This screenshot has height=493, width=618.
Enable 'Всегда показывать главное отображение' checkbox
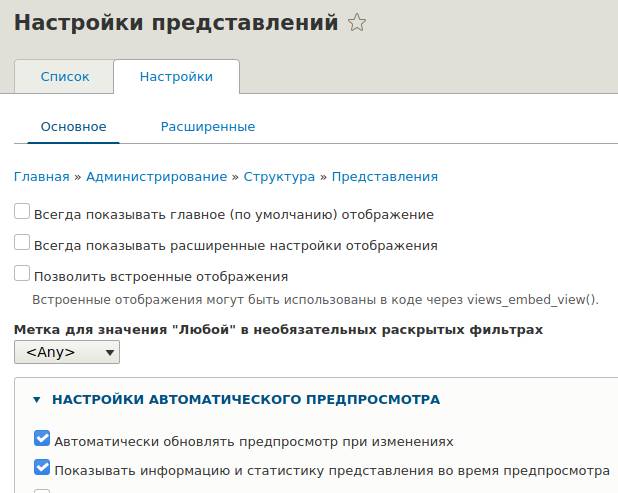click(x=22, y=211)
